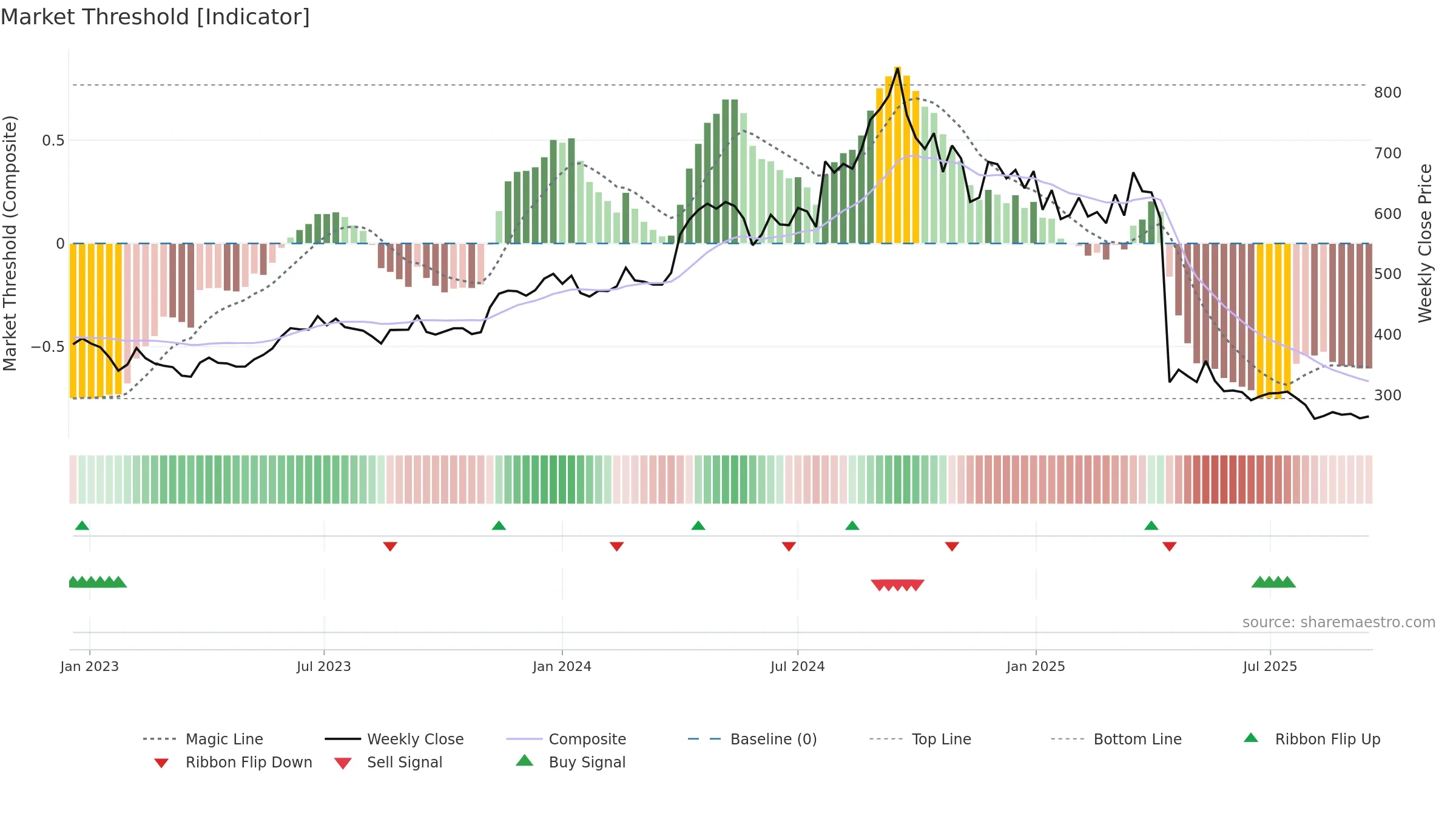This screenshot has height=819, width=1456.
Task: Click the Ribbon Flip Up legend triangle icon
Action: (1251, 738)
